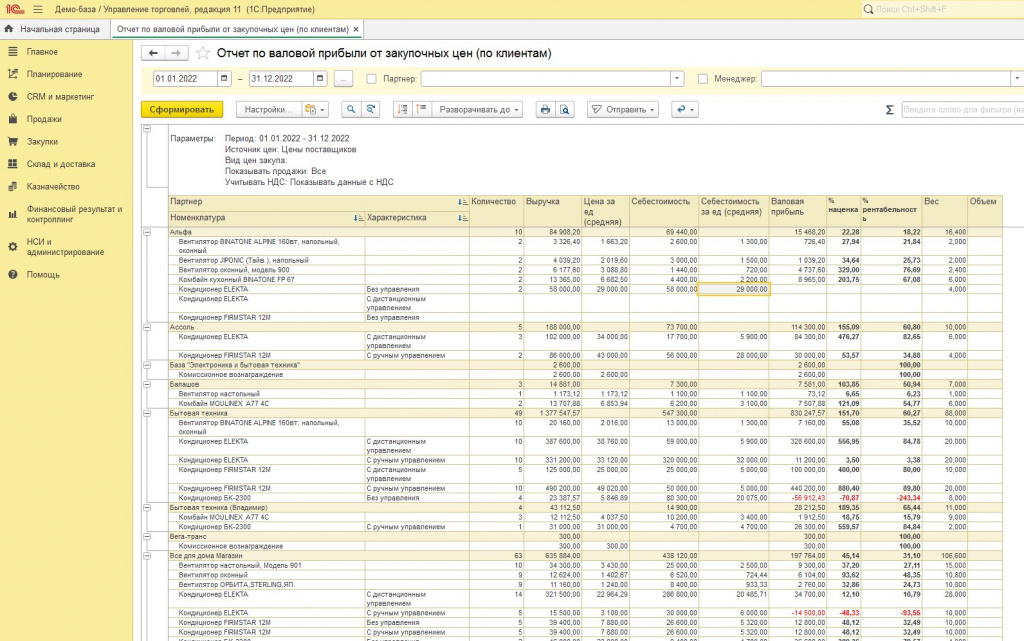Enable the Менеджер filter checkbox
Screen dimensions: 1024x641
[x=703, y=78]
